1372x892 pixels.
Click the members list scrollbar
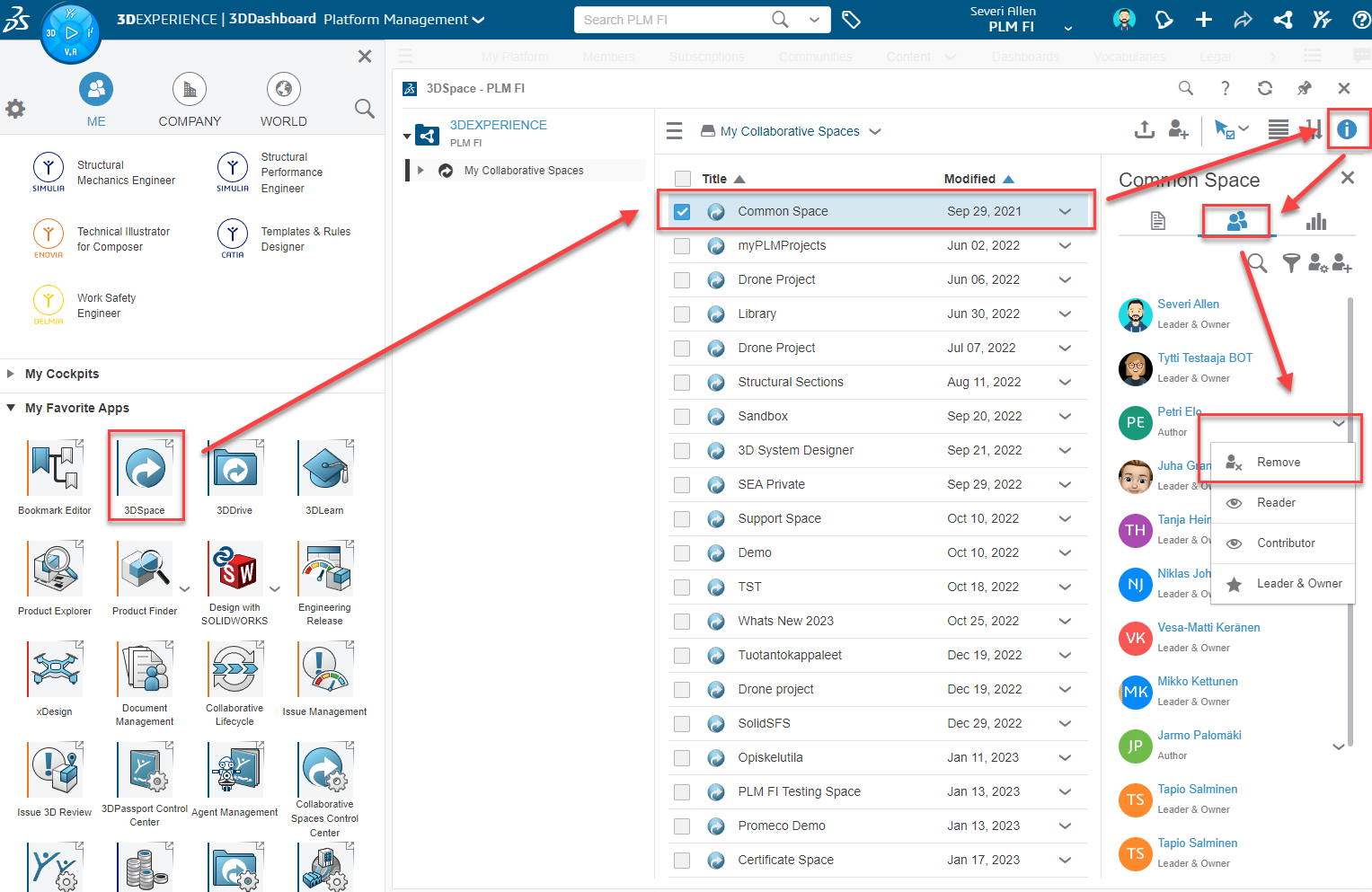point(1350,521)
